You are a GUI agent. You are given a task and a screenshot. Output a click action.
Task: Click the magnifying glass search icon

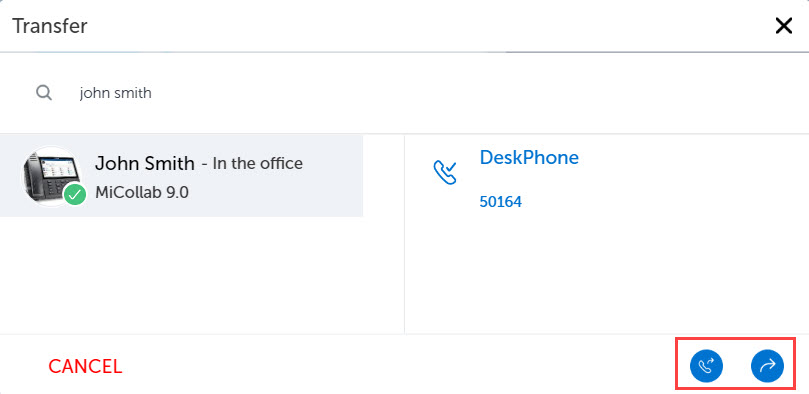(x=44, y=93)
